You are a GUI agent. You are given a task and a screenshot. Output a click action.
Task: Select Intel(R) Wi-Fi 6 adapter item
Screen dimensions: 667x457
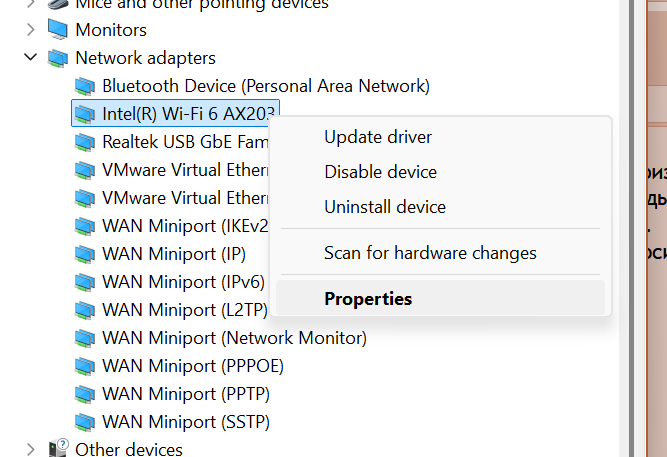click(x=175, y=114)
